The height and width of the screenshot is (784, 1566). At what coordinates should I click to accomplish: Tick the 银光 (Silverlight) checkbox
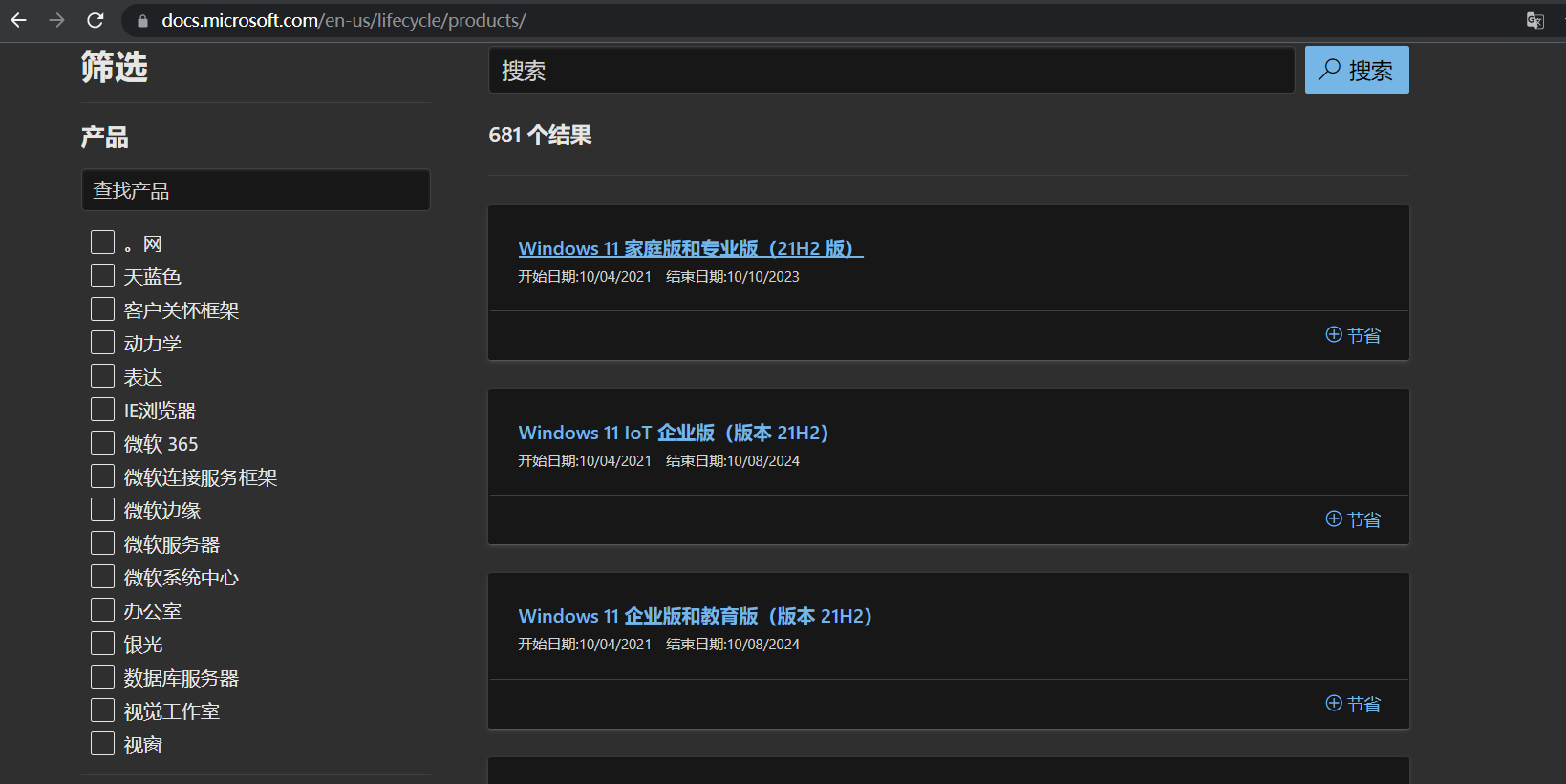(x=102, y=644)
